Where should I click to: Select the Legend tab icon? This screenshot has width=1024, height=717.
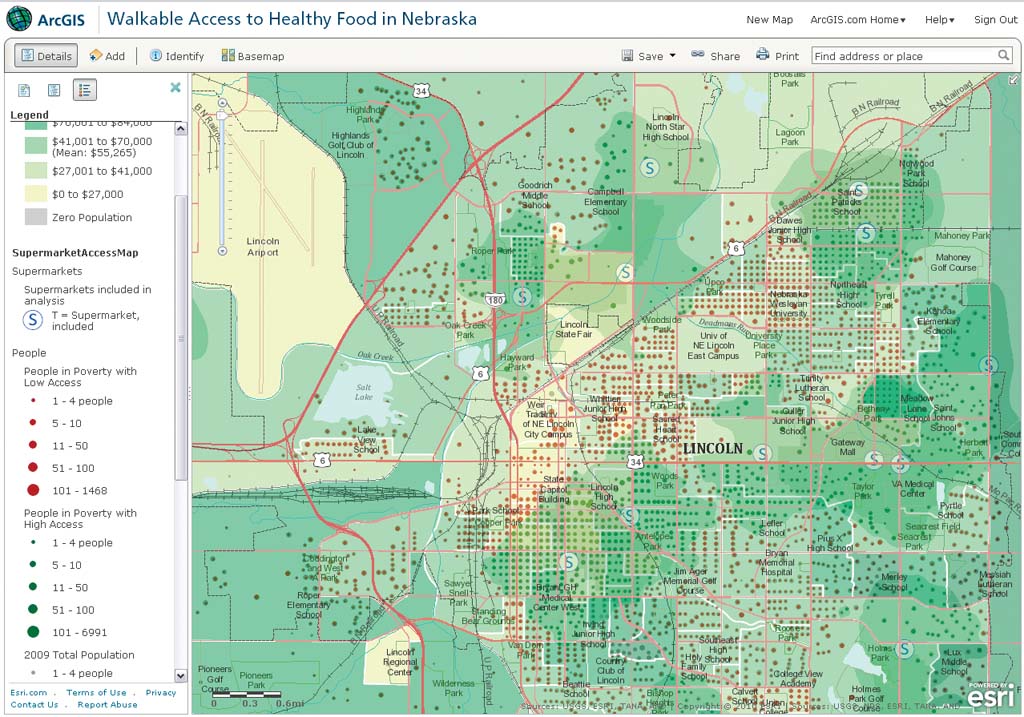click(85, 90)
